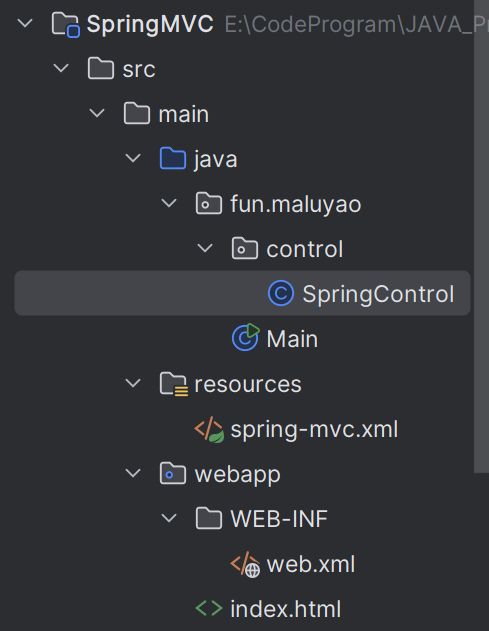489x631 pixels.
Task: Click the Main runnable class icon
Action: (246, 337)
